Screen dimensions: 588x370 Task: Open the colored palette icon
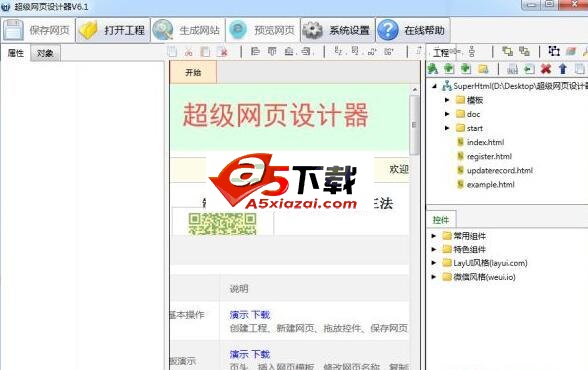pyautogui.click(x=571, y=51)
